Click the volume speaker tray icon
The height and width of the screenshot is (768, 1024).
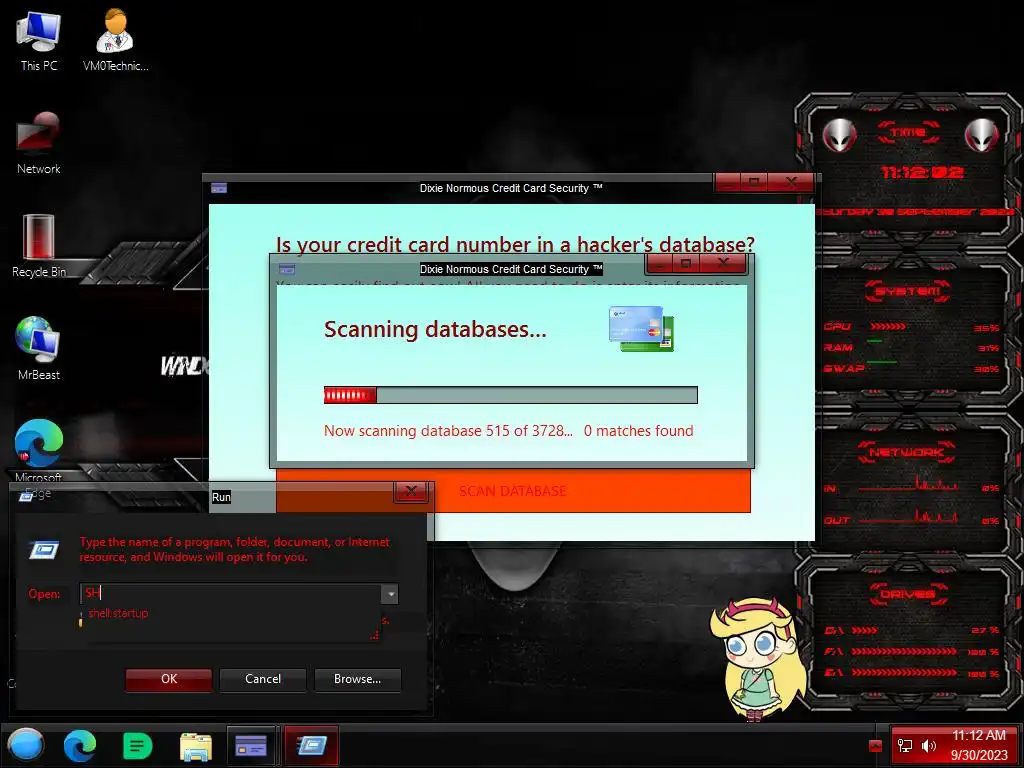tap(929, 746)
